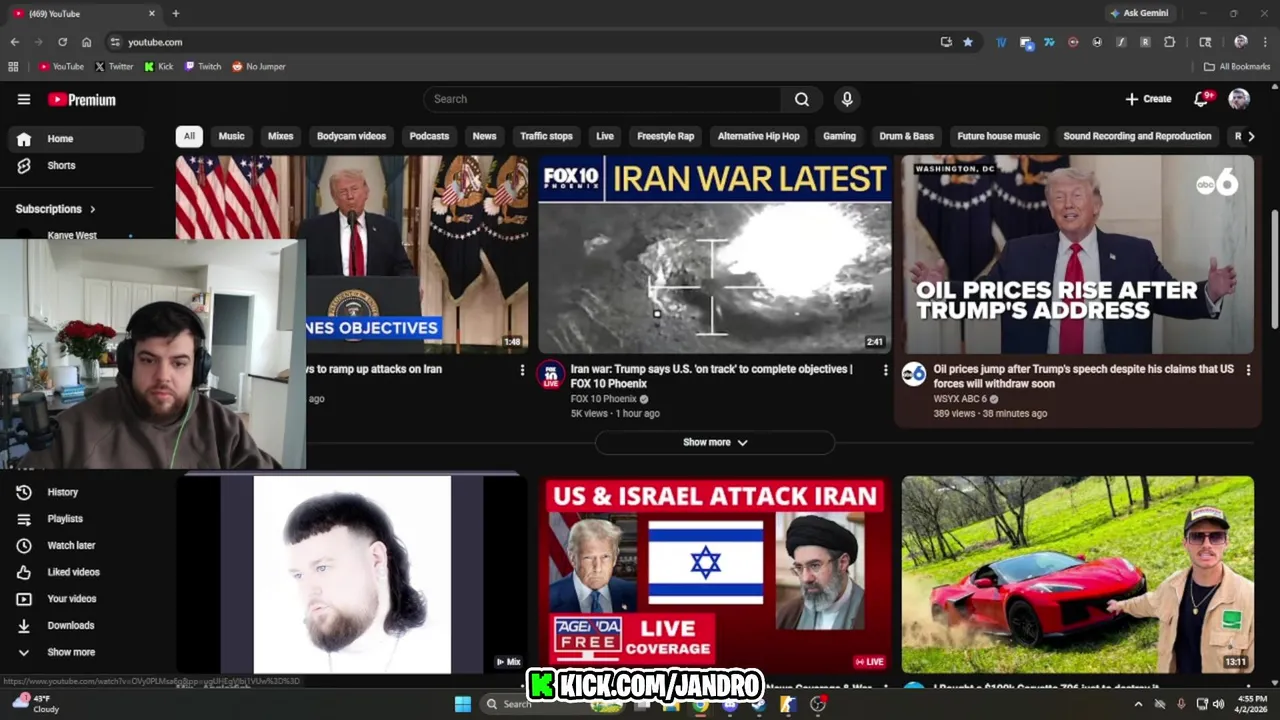Screen dimensions: 1280x720
Task: Click the Create button
Action: [x=1148, y=99]
